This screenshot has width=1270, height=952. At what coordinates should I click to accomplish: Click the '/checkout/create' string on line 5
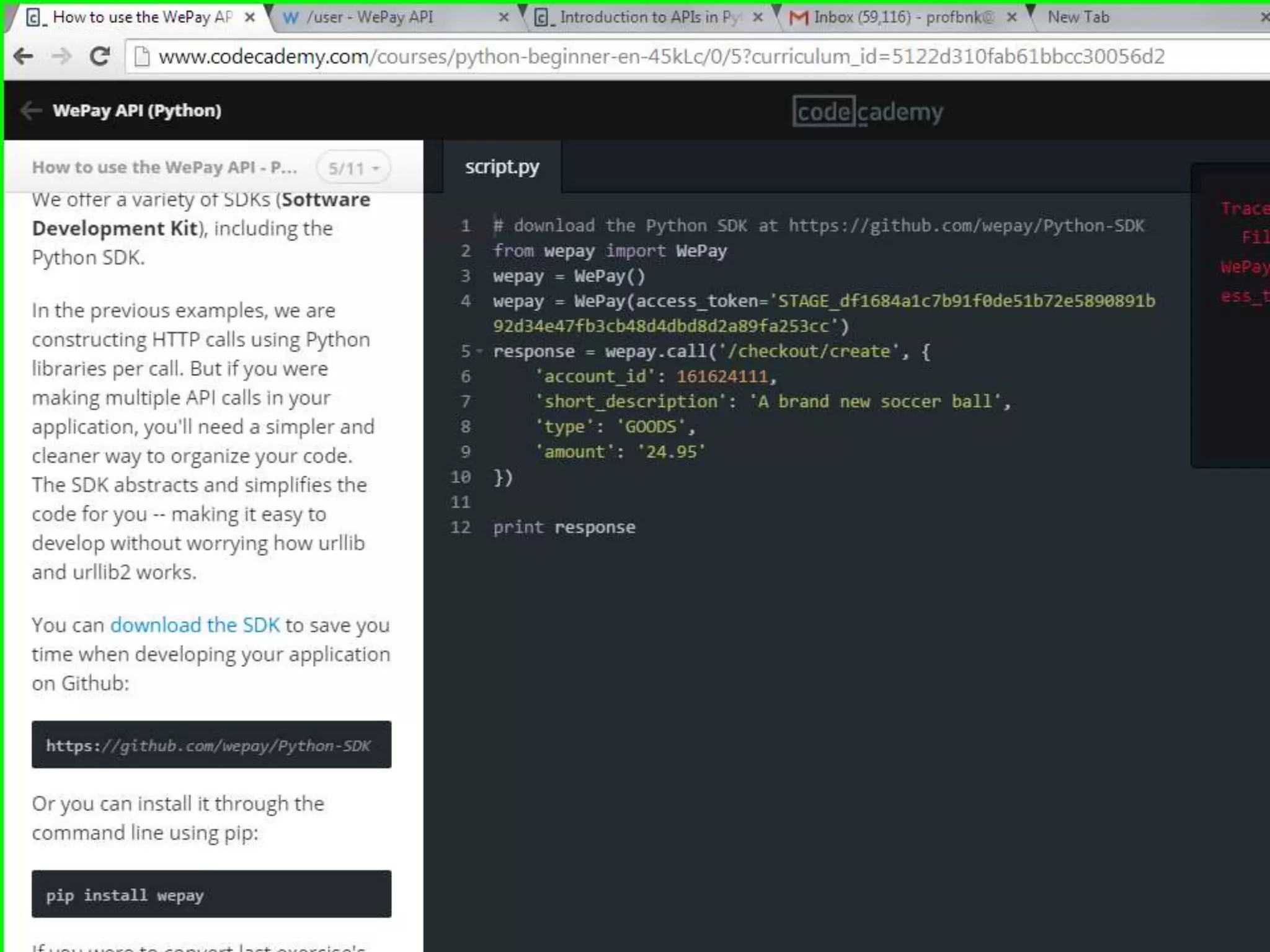[x=809, y=351]
